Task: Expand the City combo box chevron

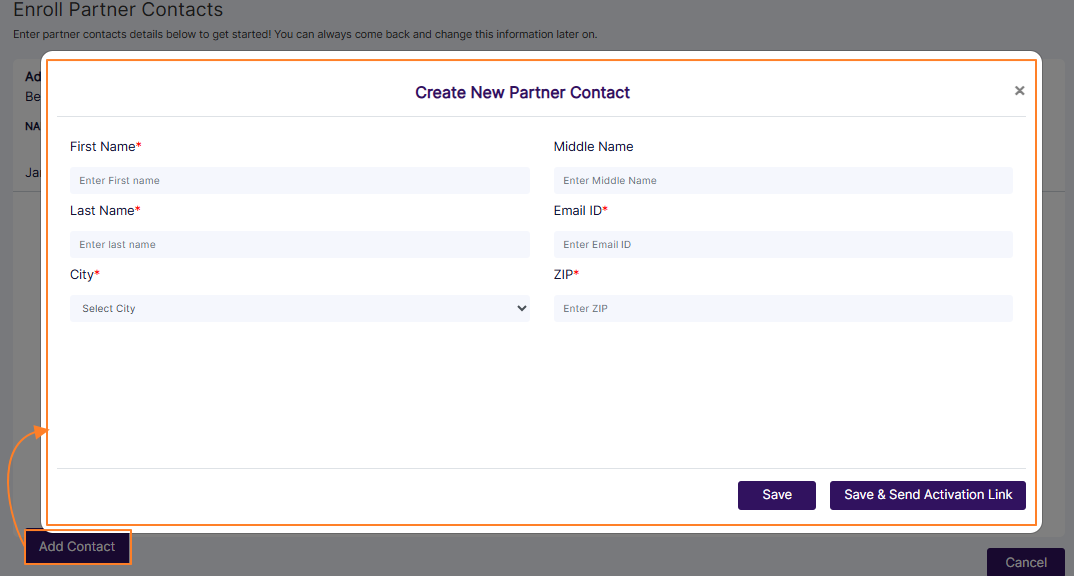Action: (x=521, y=308)
